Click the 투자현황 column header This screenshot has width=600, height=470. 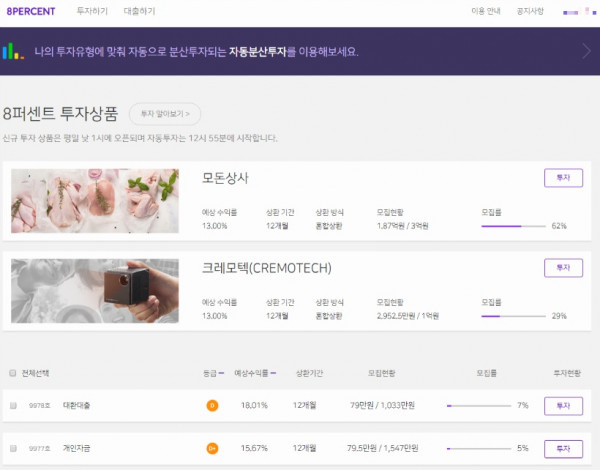(567, 373)
